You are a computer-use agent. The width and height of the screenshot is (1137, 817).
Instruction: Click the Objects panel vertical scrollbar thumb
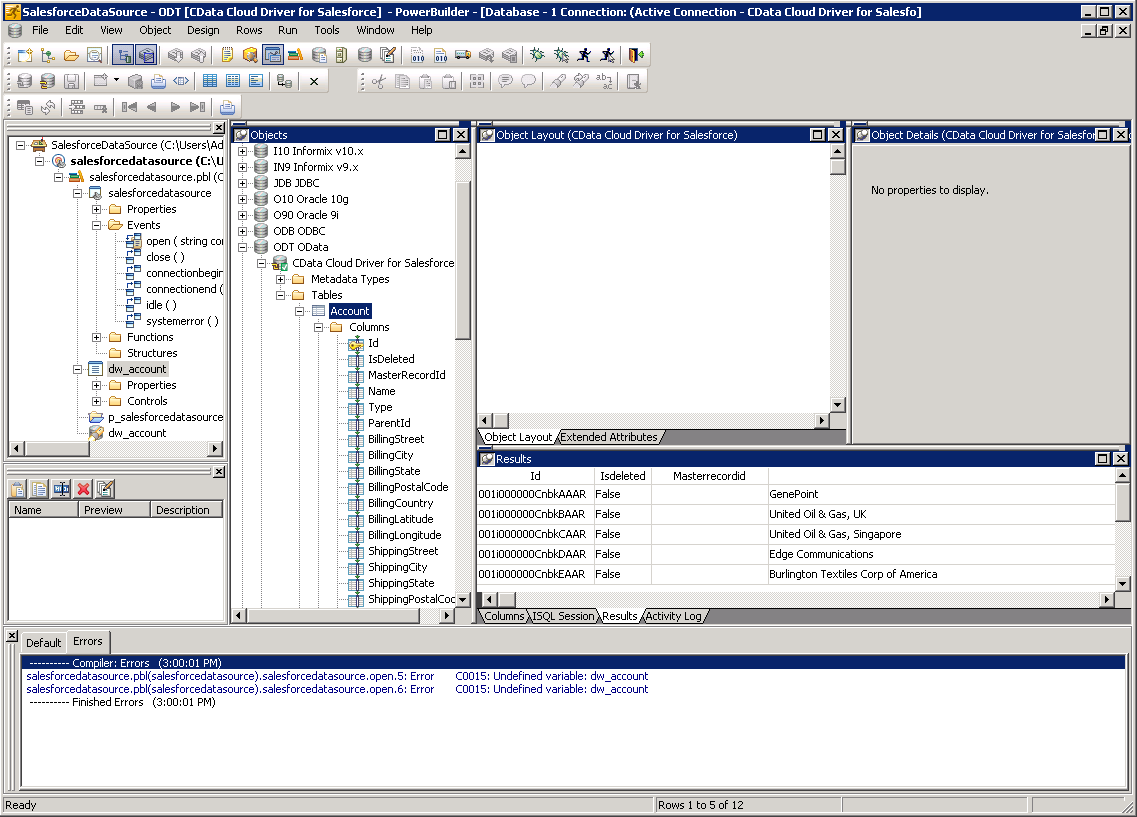click(463, 260)
